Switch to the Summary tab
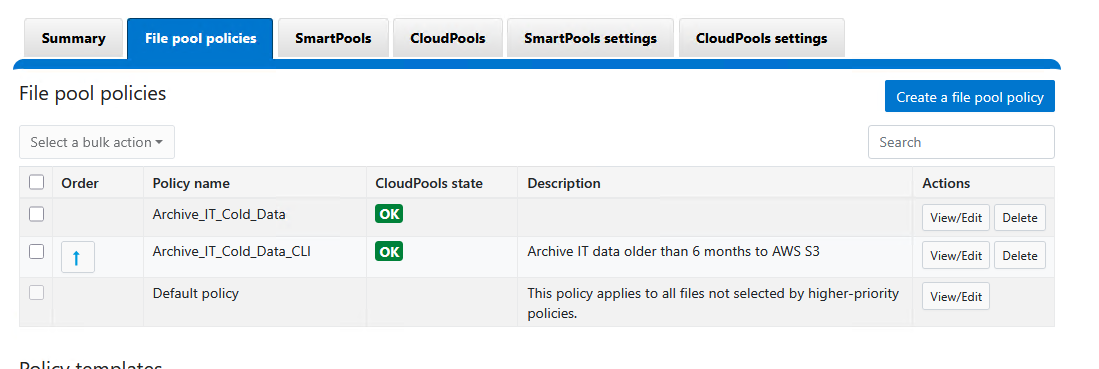 (x=74, y=39)
